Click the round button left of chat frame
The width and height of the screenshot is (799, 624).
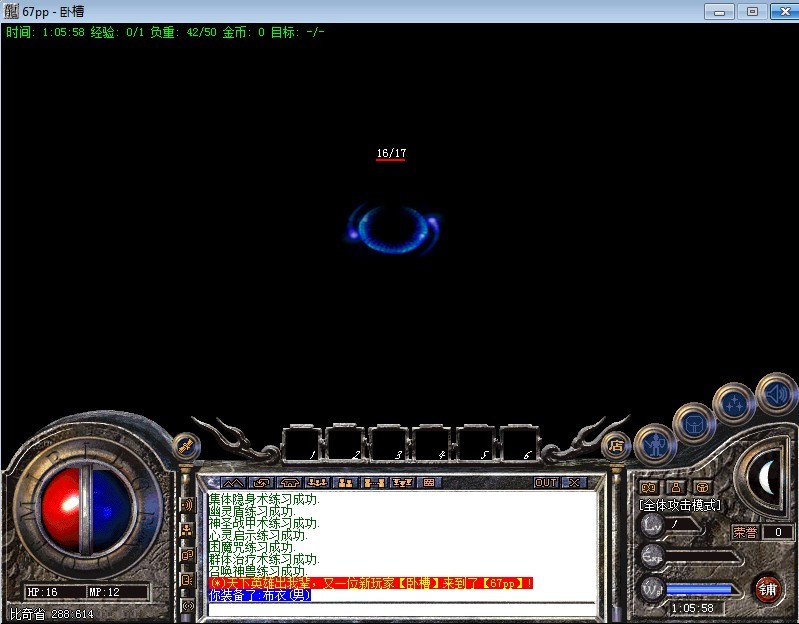(x=187, y=446)
